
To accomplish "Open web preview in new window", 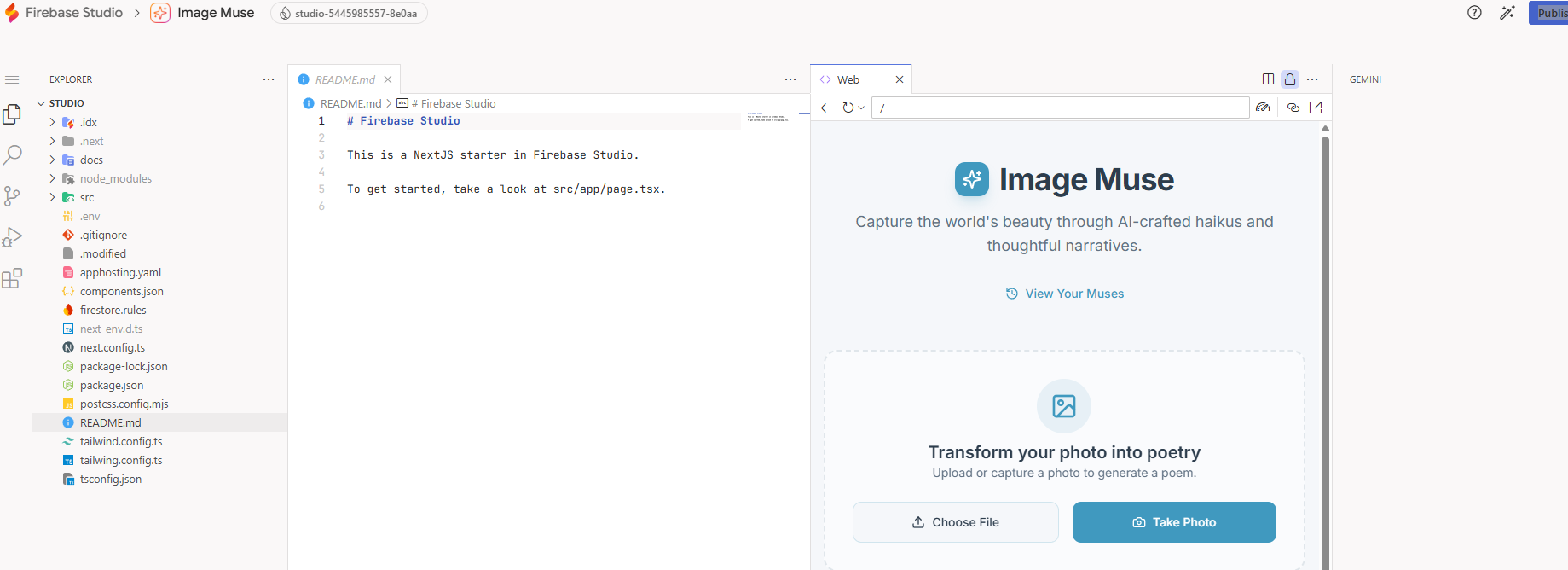I will [1316, 108].
